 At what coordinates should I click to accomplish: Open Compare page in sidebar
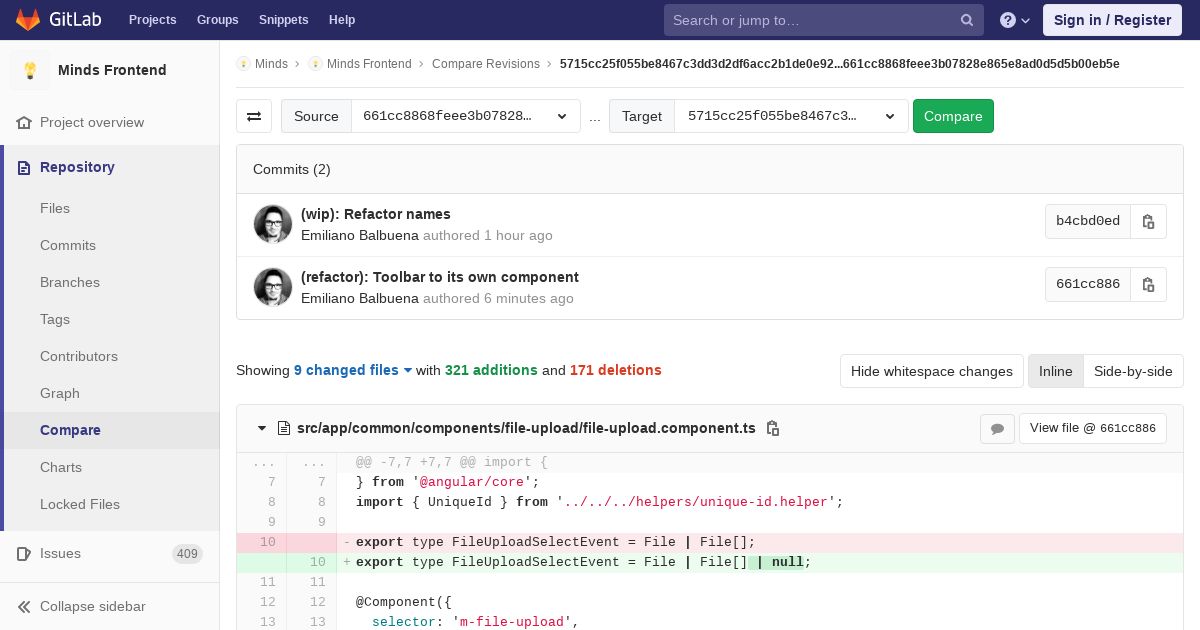[70, 430]
